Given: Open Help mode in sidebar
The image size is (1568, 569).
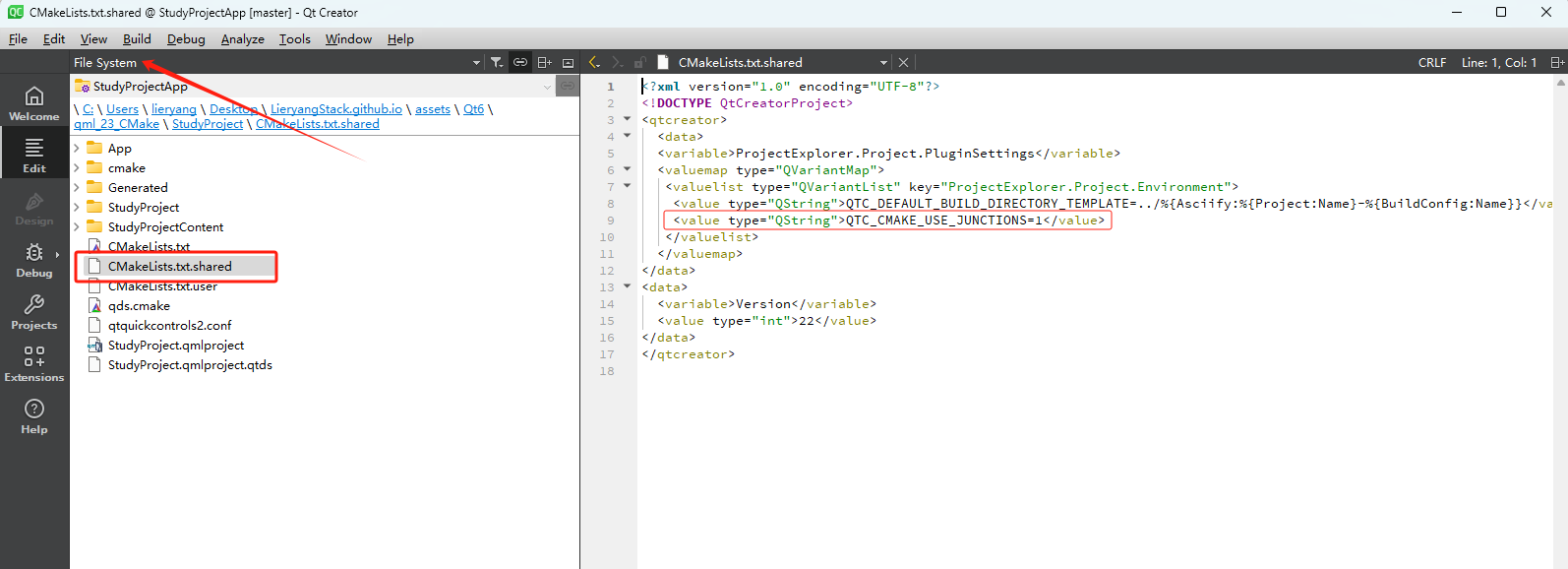Looking at the screenshot, I should 34,416.
